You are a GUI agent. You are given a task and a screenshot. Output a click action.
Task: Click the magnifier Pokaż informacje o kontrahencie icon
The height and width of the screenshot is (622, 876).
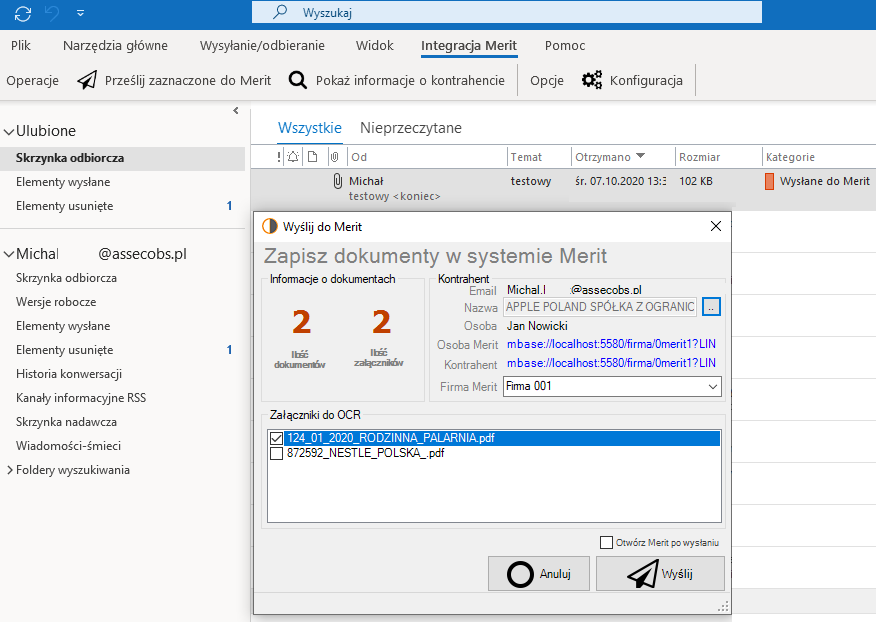[298, 80]
